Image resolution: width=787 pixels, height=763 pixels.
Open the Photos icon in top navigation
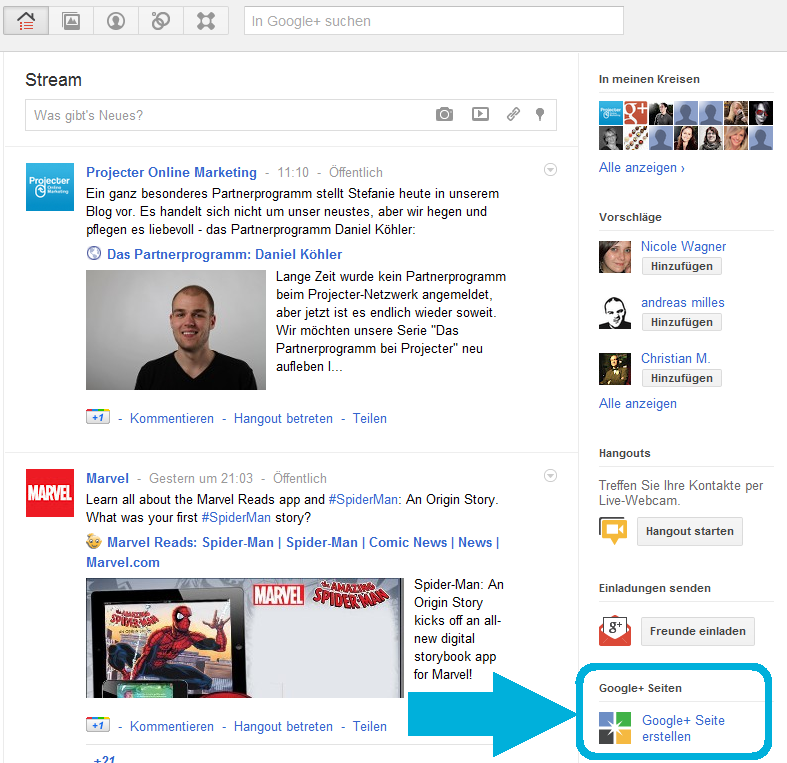(71, 21)
